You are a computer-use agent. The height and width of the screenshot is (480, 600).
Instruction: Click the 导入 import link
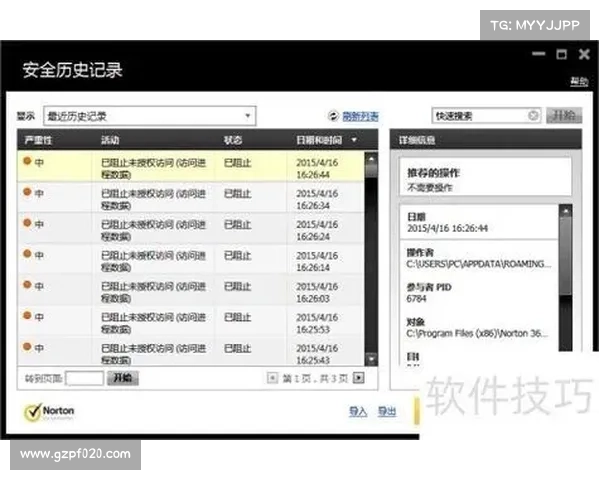coord(358,411)
